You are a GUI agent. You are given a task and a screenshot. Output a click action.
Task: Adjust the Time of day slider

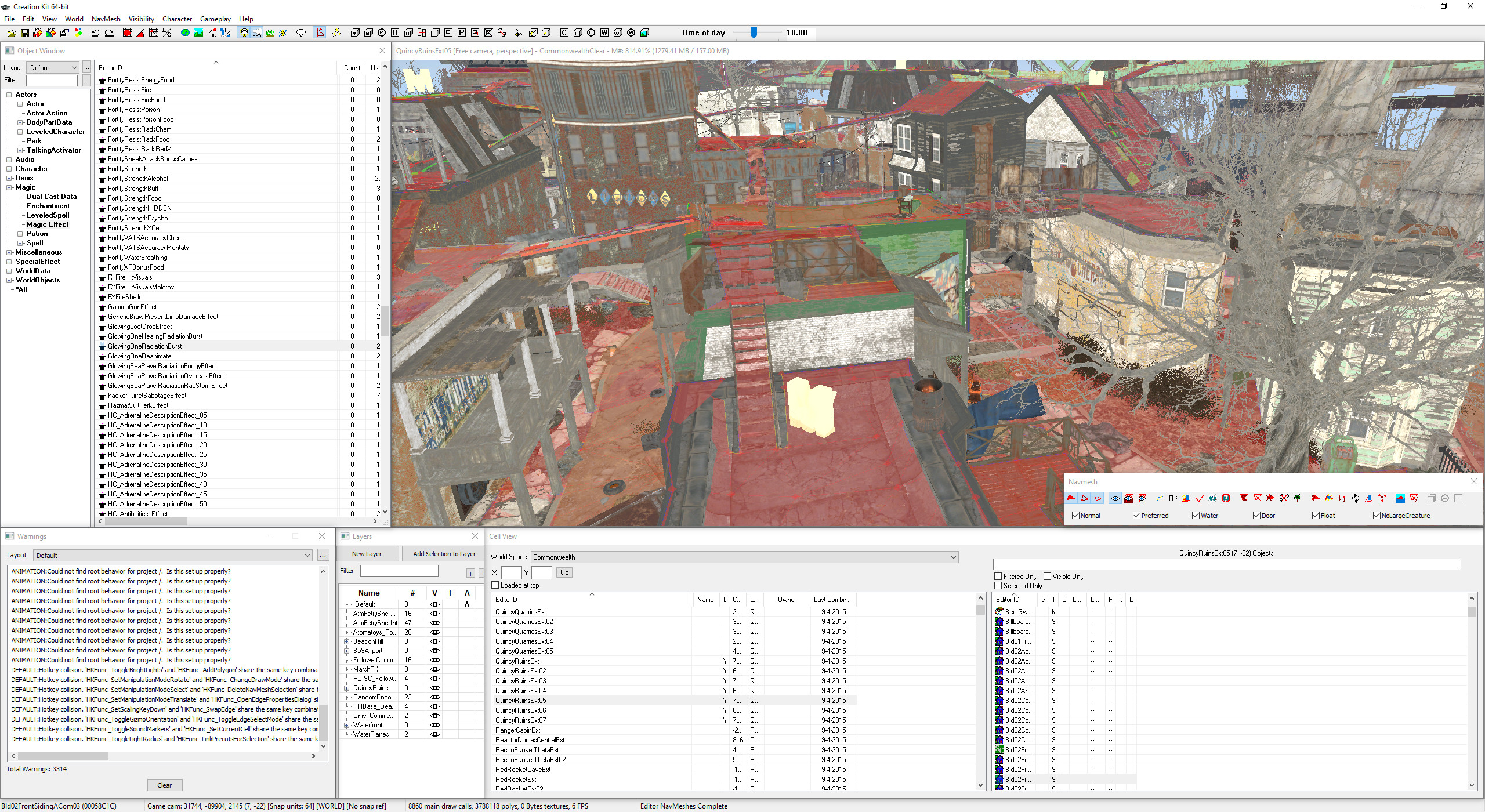754,33
